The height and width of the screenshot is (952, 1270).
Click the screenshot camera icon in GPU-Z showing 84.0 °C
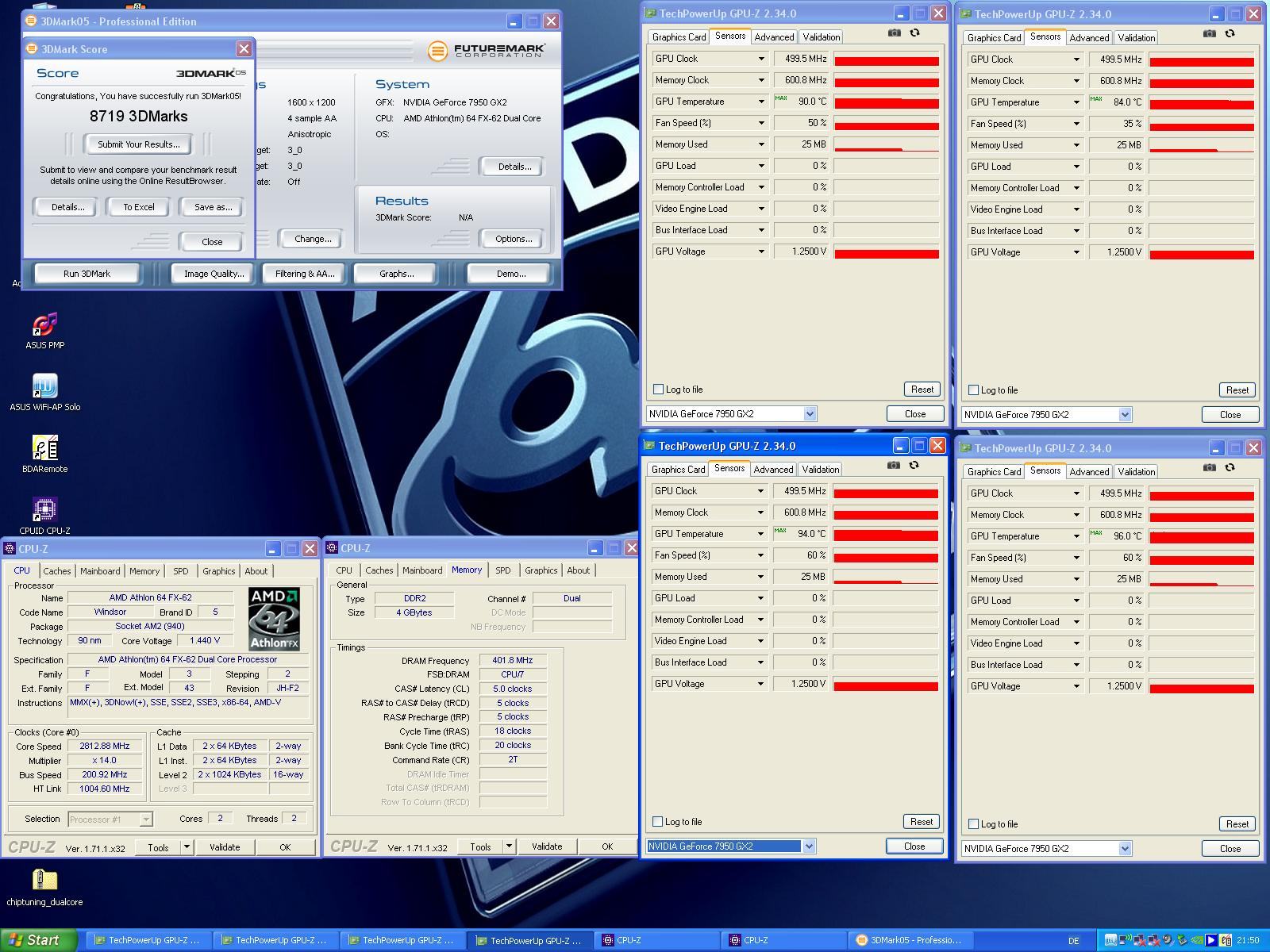pos(1210,33)
